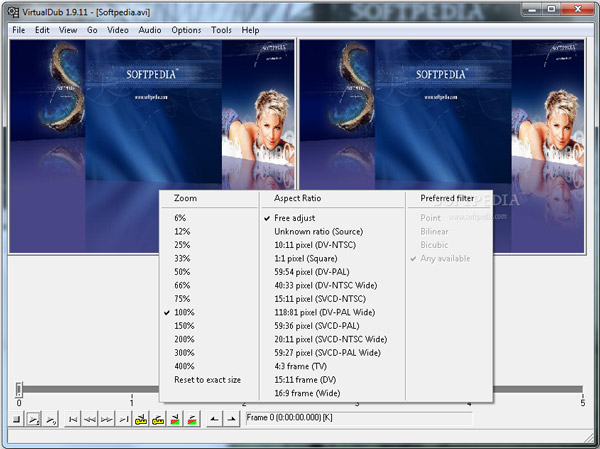Open the Audio menu
600x449 pixels.
point(150,30)
